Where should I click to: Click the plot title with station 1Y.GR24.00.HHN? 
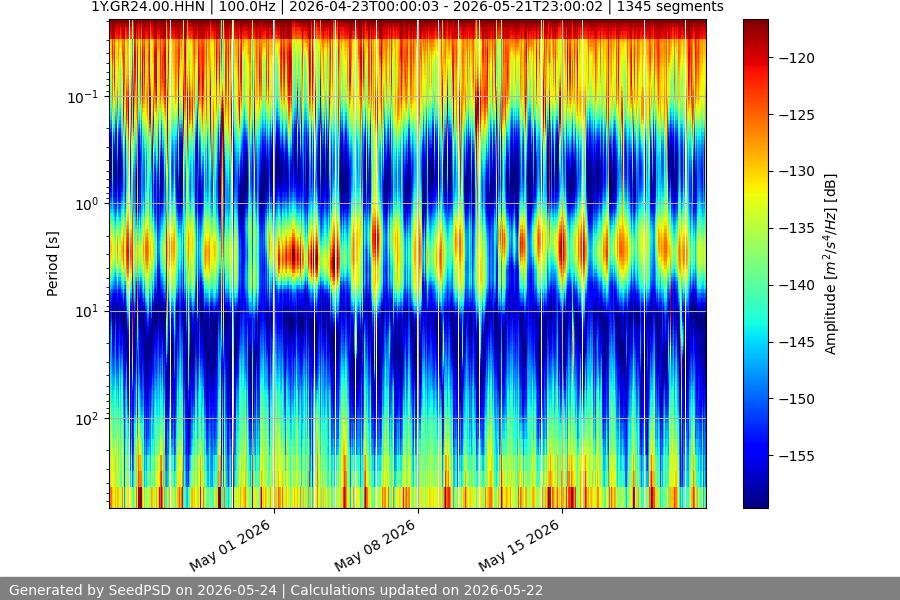[408, 7]
